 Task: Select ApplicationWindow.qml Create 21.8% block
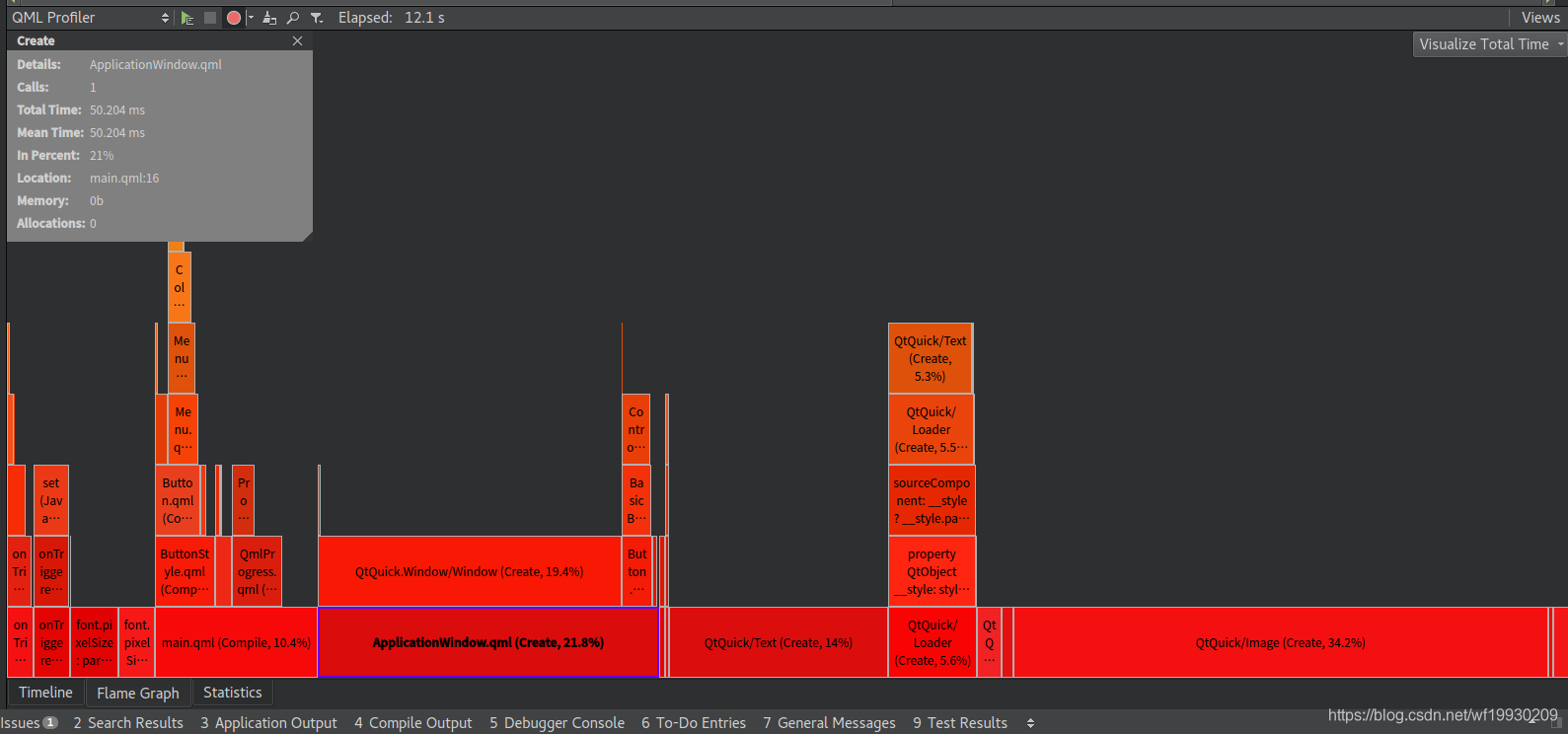tap(488, 642)
